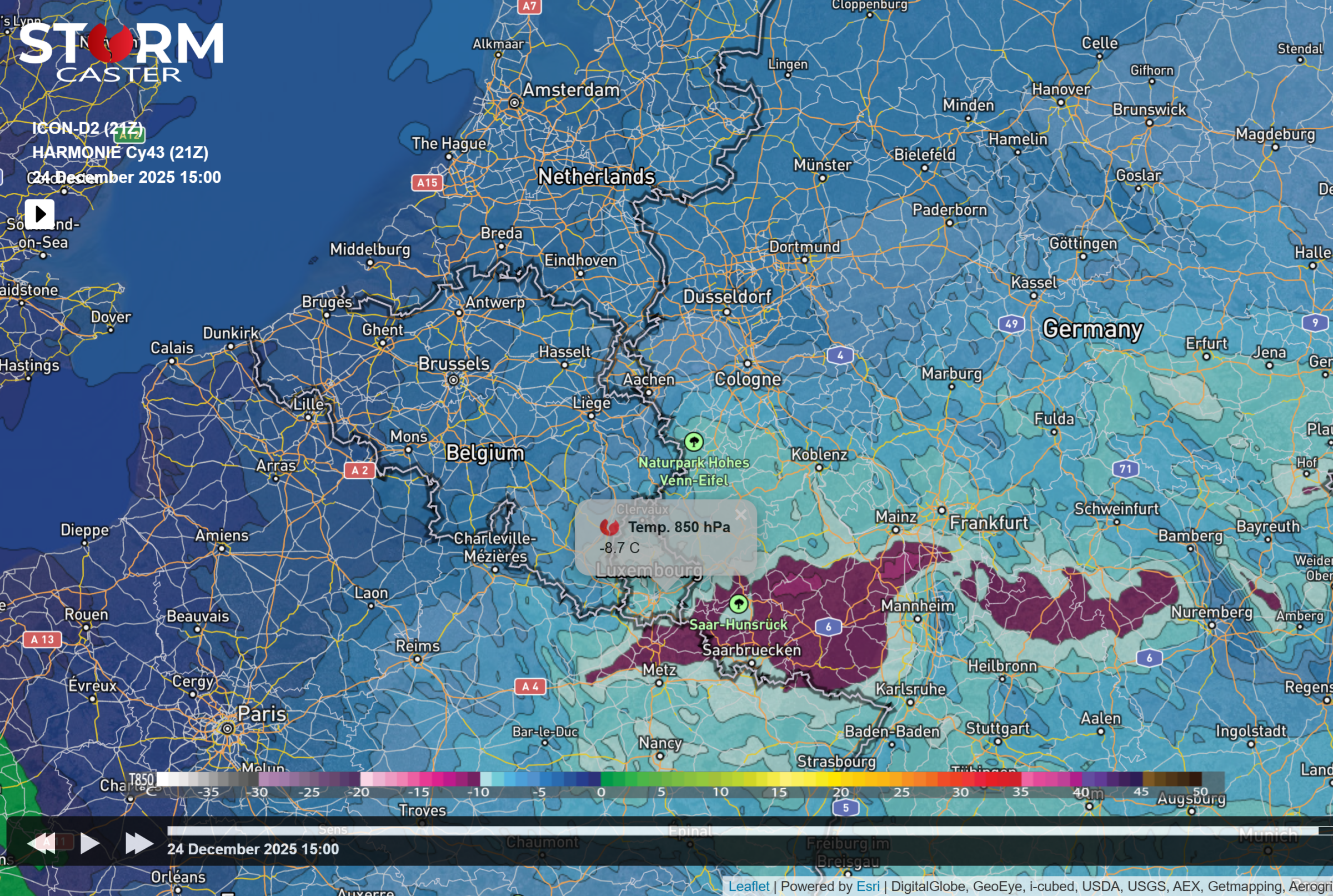Open the Leaflet attribution link
Image resolution: width=1333 pixels, height=896 pixels.
[749, 887]
